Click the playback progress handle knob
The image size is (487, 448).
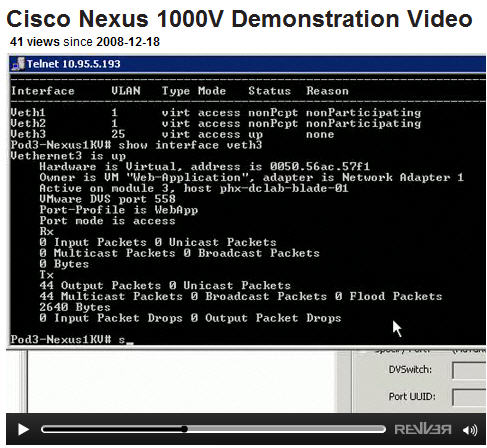pyautogui.click(x=184, y=429)
